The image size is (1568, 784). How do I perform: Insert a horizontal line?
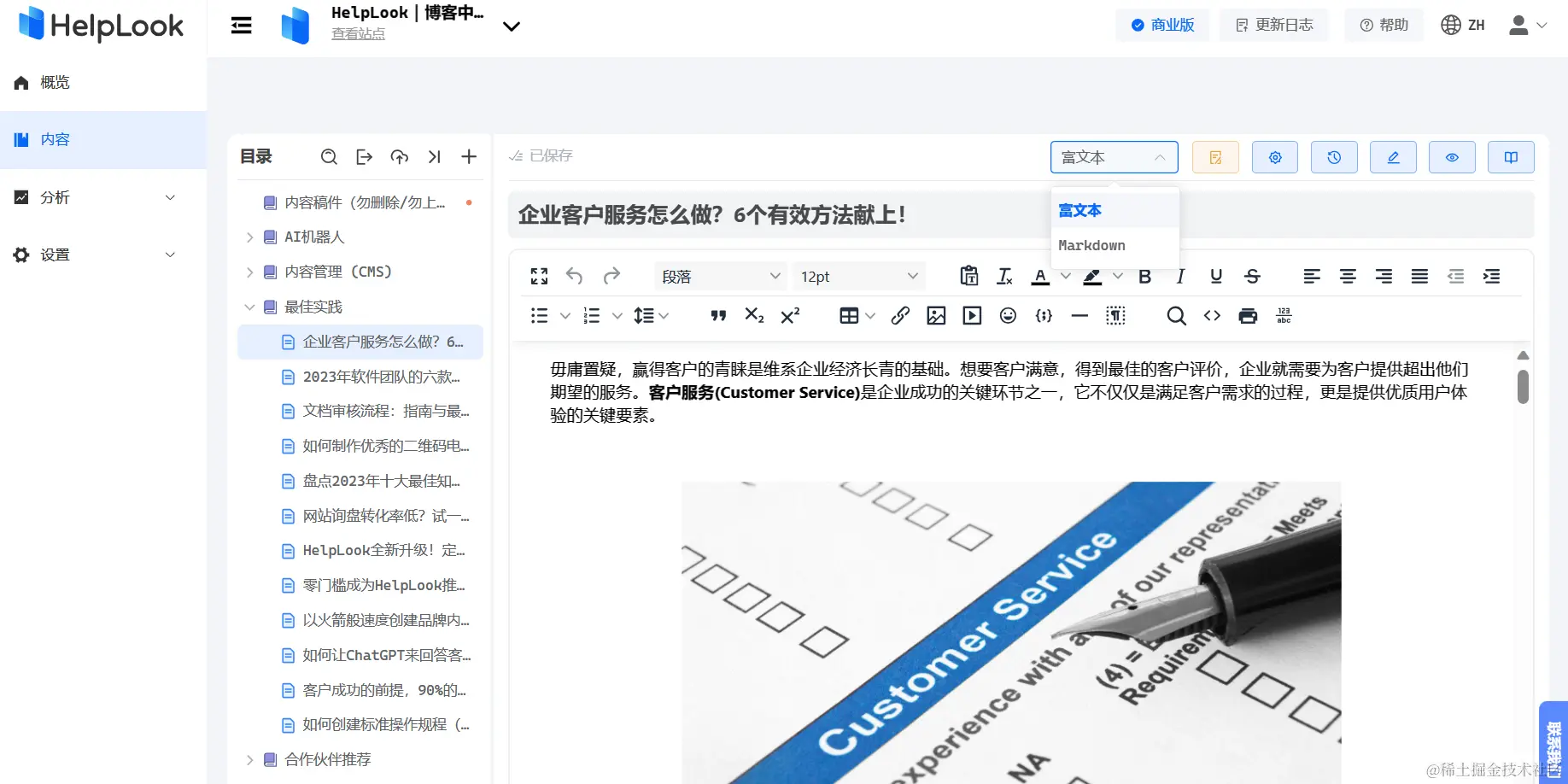(1079, 316)
